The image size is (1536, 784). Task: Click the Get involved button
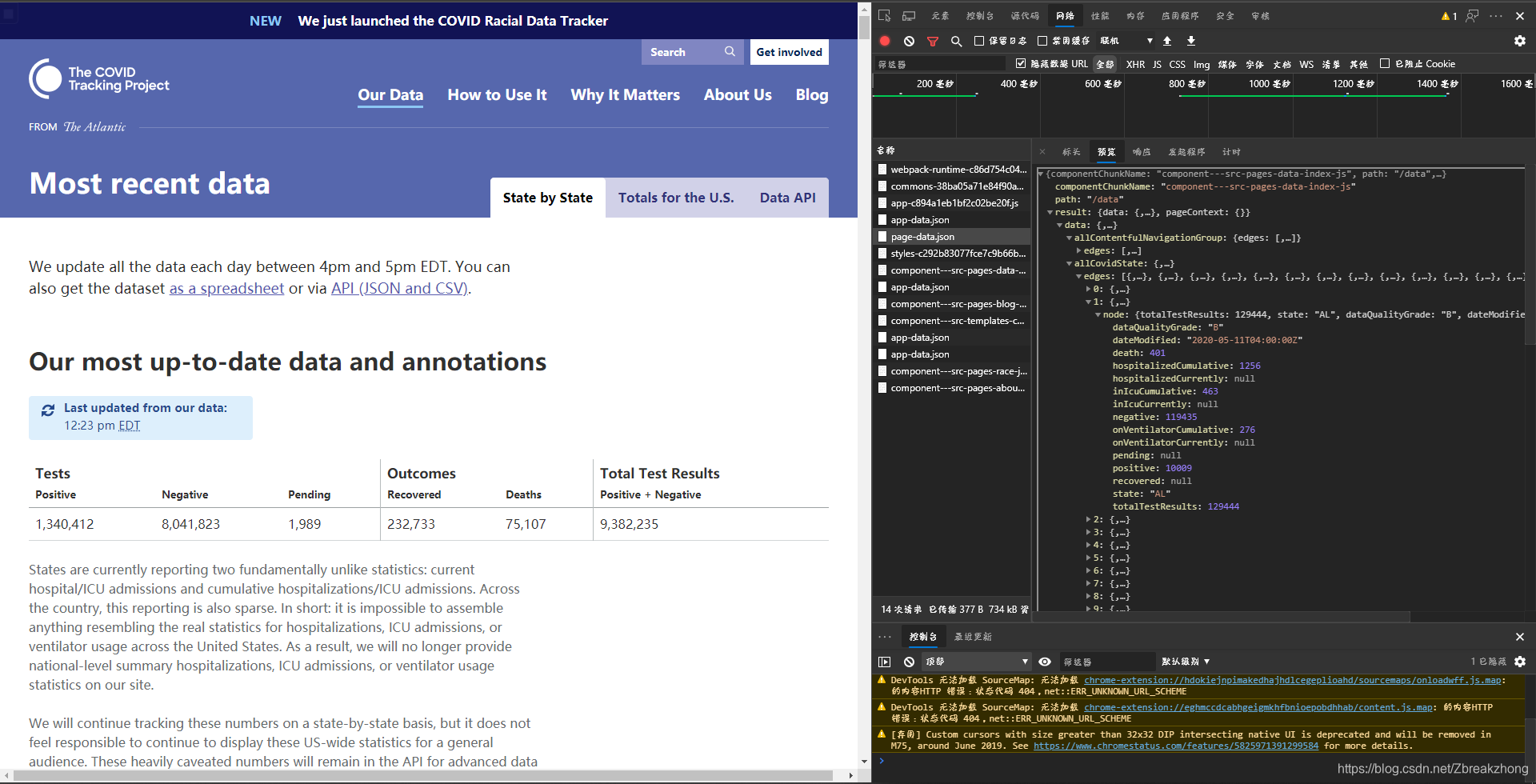pos(789,52)
